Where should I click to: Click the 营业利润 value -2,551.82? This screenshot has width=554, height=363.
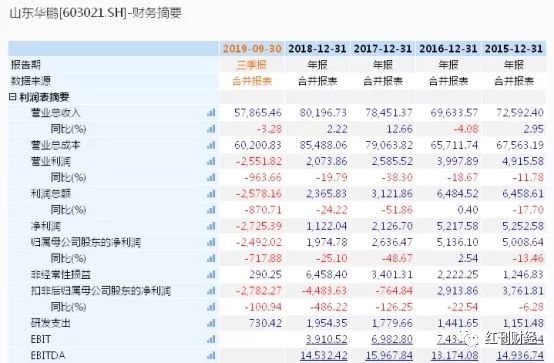pyautogui.click(x=259, y=162)
